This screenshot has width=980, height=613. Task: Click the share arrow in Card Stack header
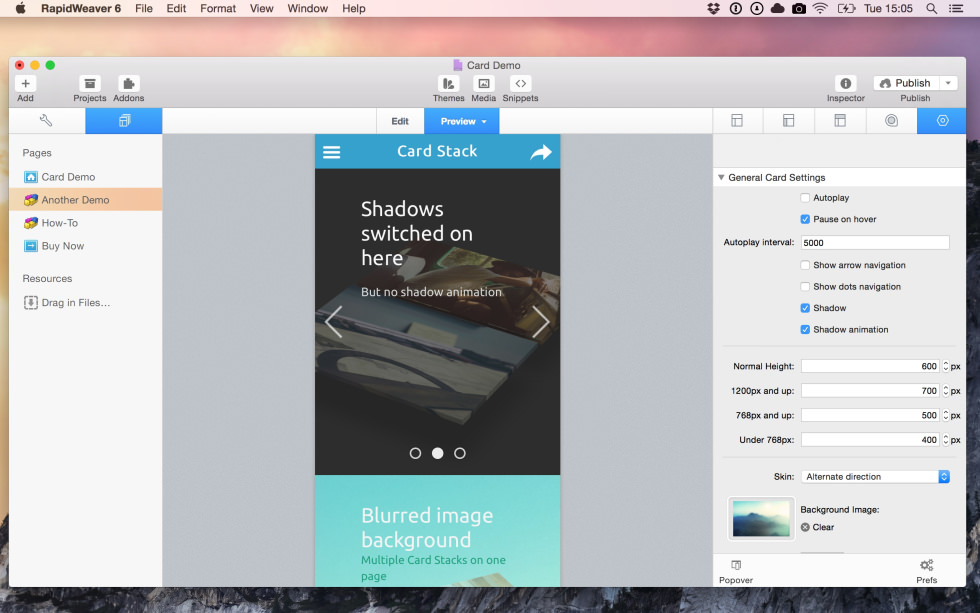[x=541, y=152]
